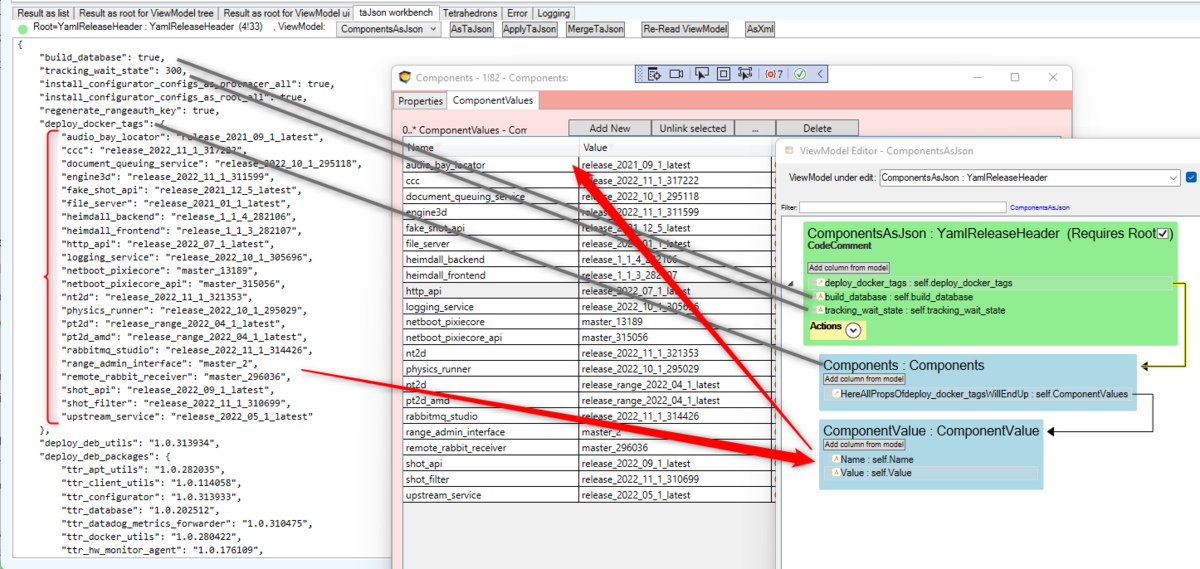Click the Components : Components block header

coord(903,365)
